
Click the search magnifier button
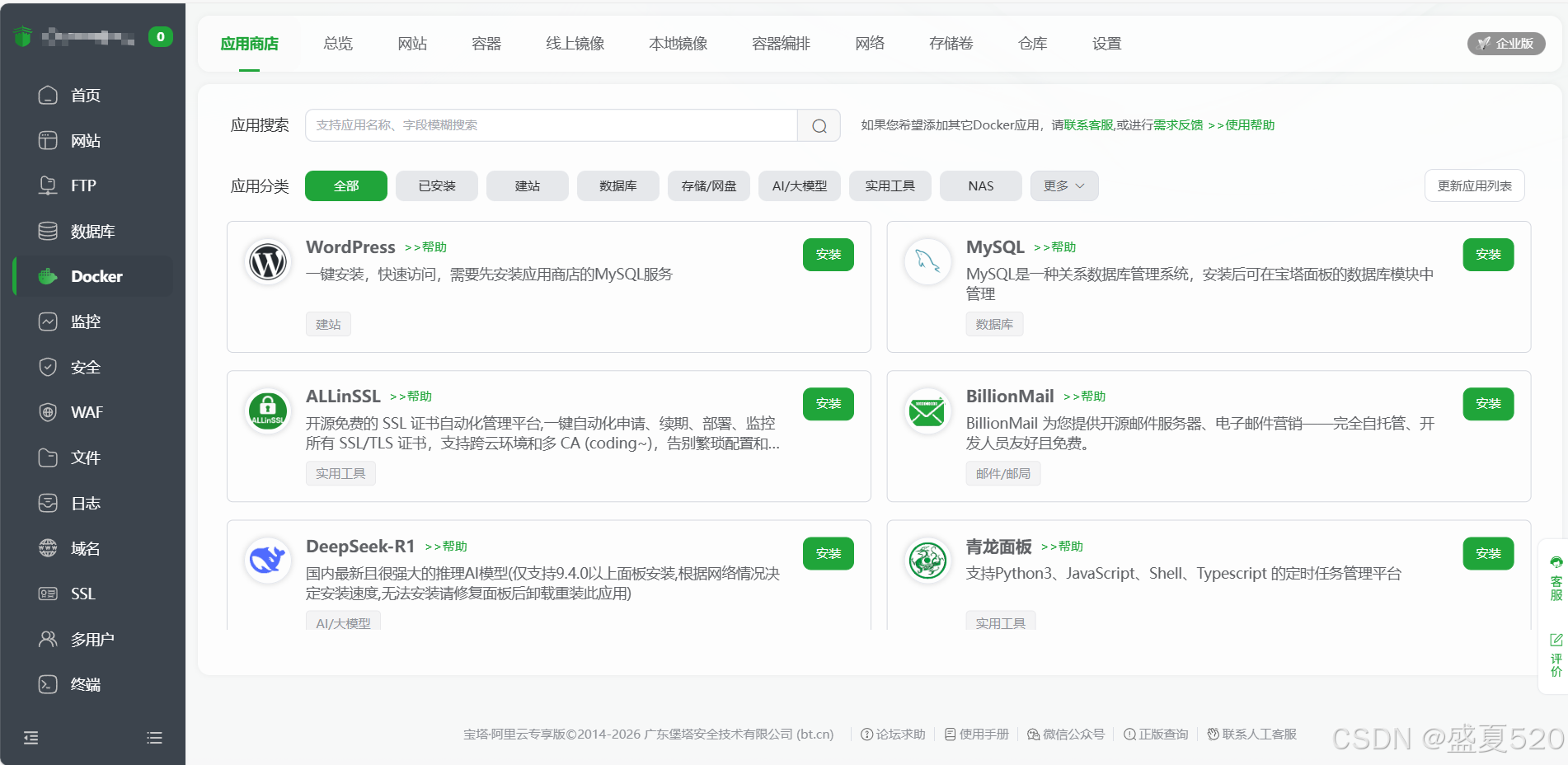tap(819, 125)
